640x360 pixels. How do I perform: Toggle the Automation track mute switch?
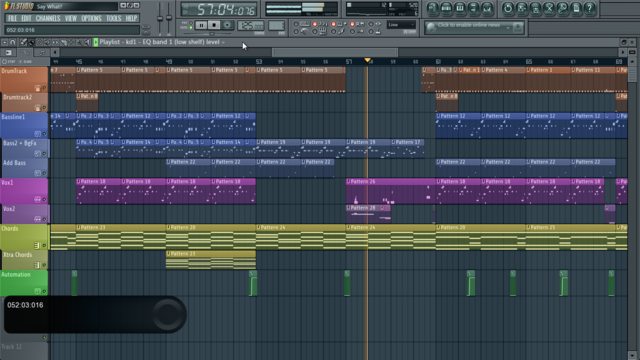44,291
